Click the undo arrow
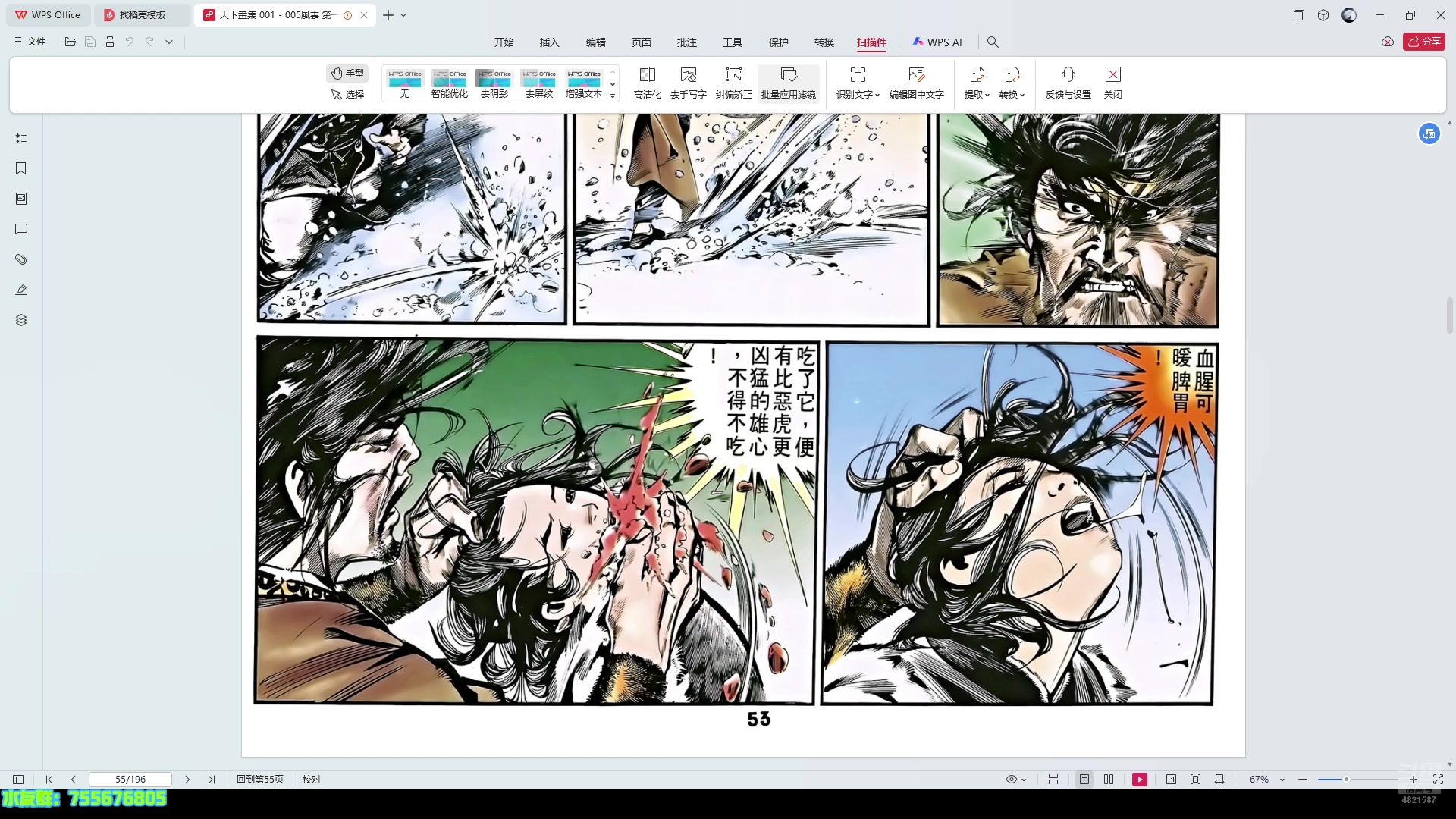 point(130,42)
